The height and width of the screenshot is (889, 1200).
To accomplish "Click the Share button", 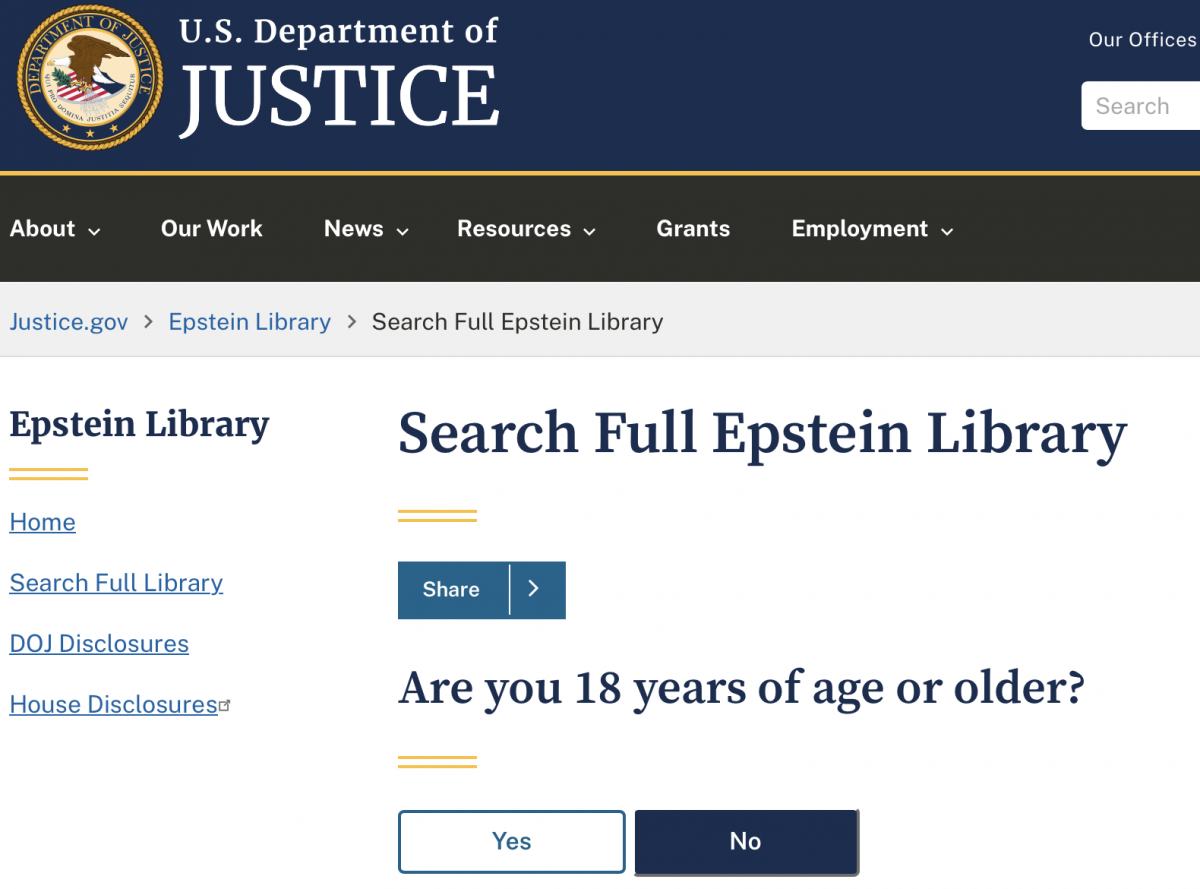I will click(451, 590).
